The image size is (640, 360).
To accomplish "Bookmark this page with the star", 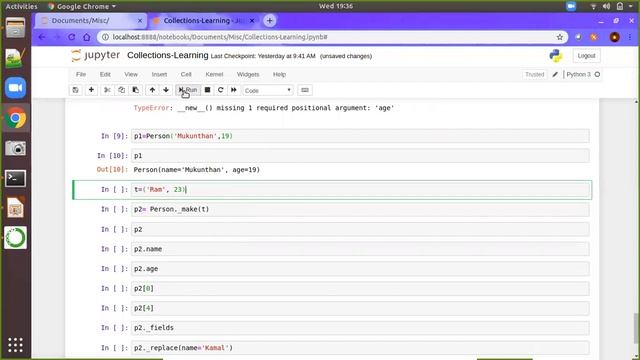I will tap(560, 37).
